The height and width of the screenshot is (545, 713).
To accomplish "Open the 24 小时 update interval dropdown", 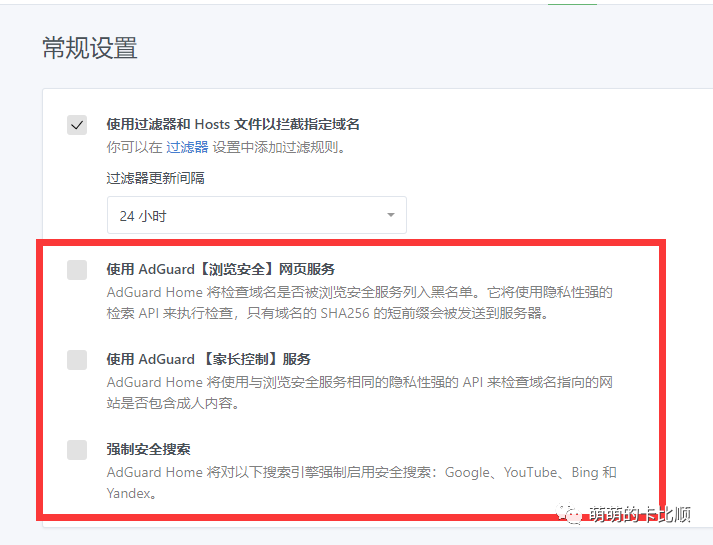I will (x=257, y=215).
